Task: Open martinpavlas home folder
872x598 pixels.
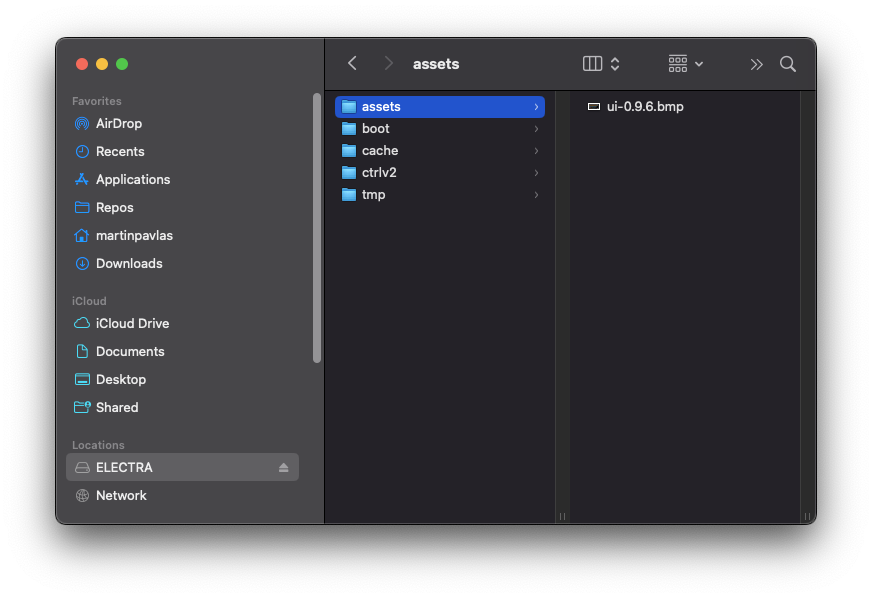Action: point(182,235)
